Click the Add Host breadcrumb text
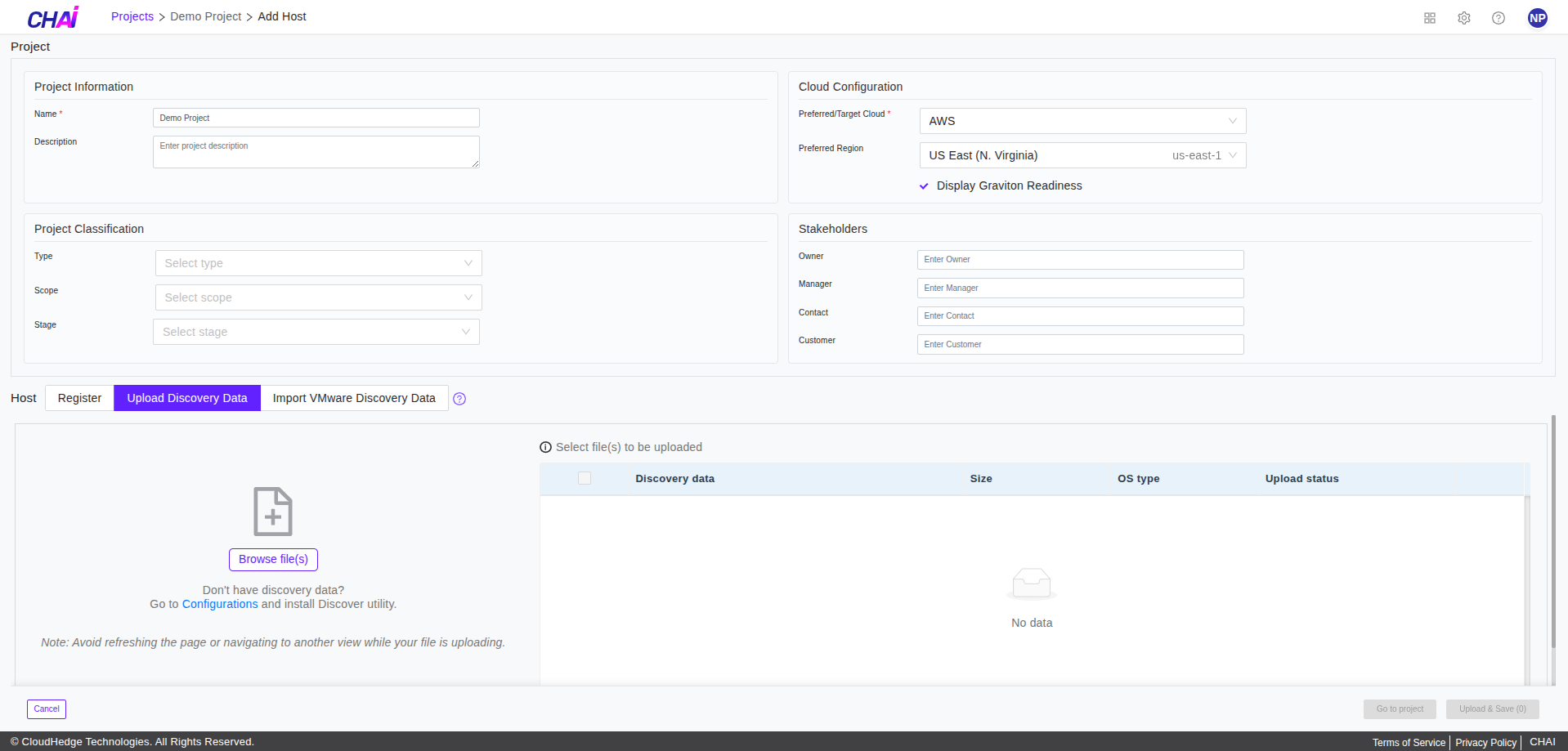Screen dimensions: 1568x751 (282, 16)
